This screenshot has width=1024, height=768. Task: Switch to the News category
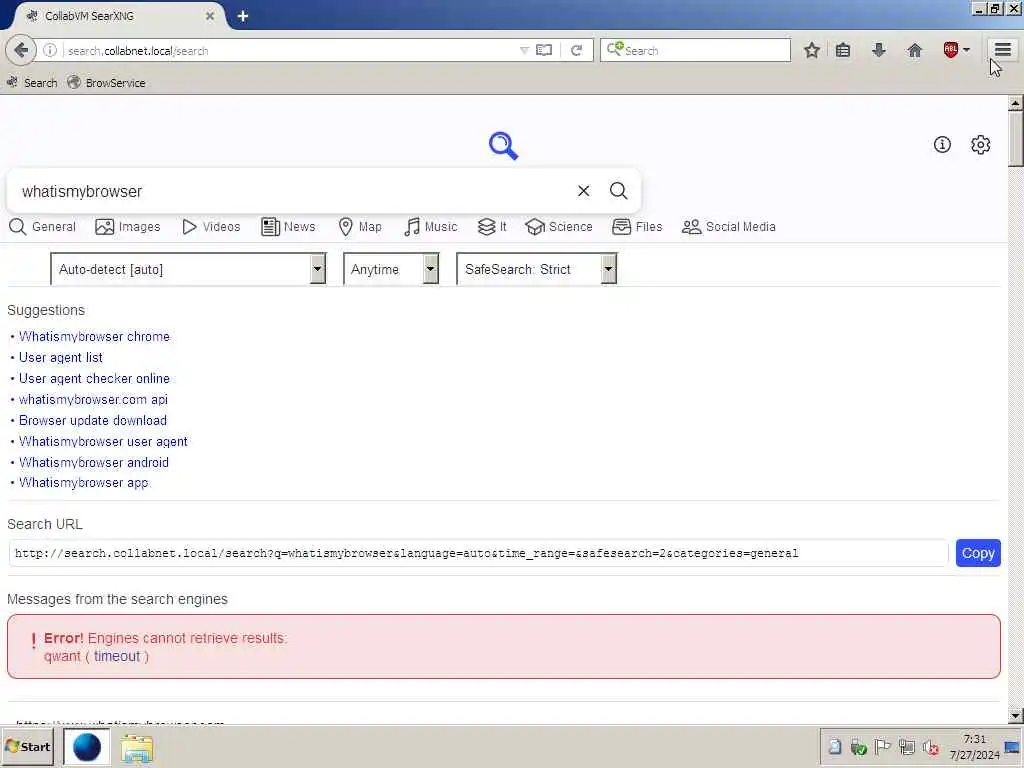pyautogui.click(x=288, y=227)
